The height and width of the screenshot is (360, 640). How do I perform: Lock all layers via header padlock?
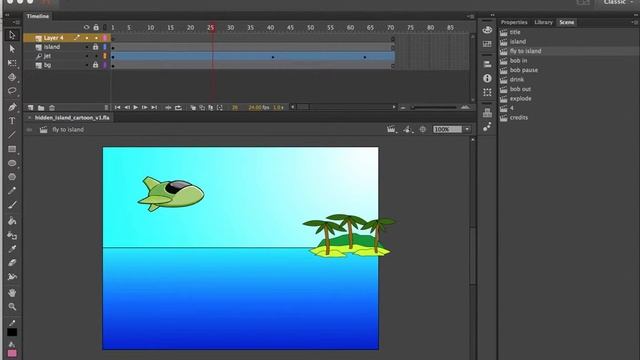[96, 28]
